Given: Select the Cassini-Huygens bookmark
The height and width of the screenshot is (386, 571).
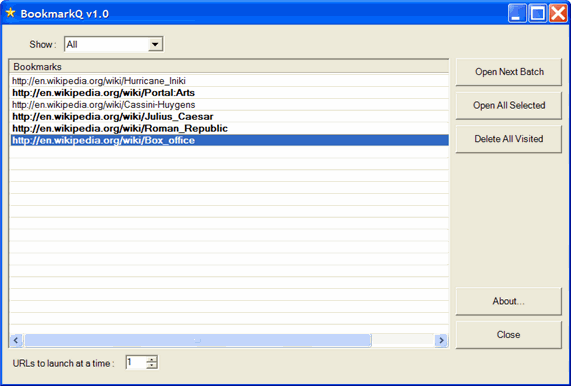Looking at the screenshot, I should [x=230, y=105].
